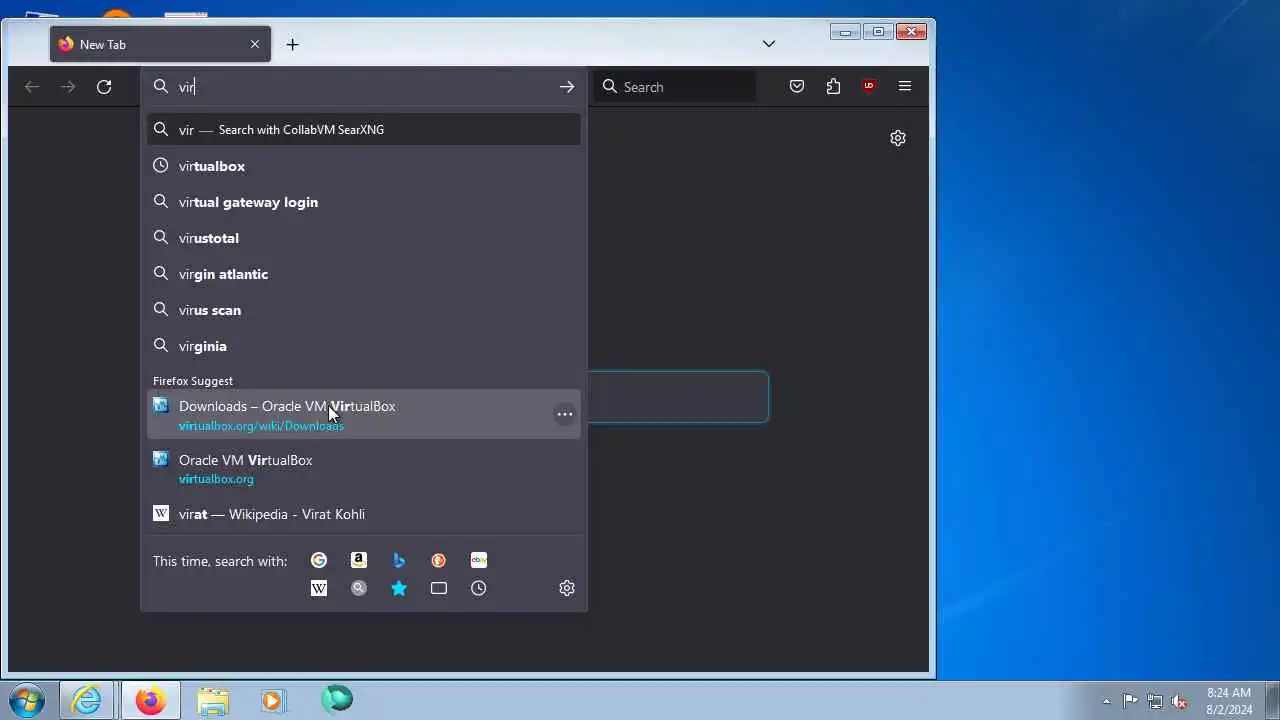Search open tabs using the rectangle icon
The image size is (1280, 720).
439,588
